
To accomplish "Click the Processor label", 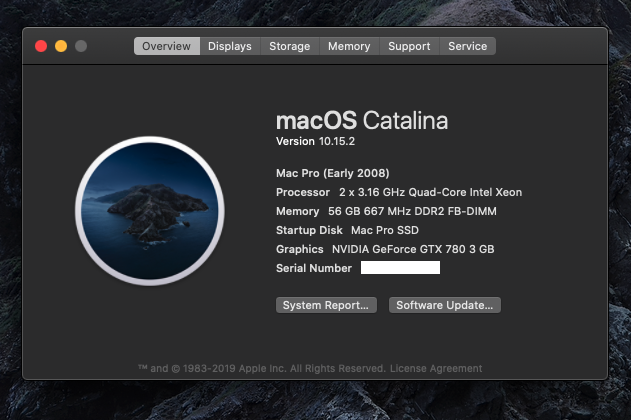I will 303,192.
